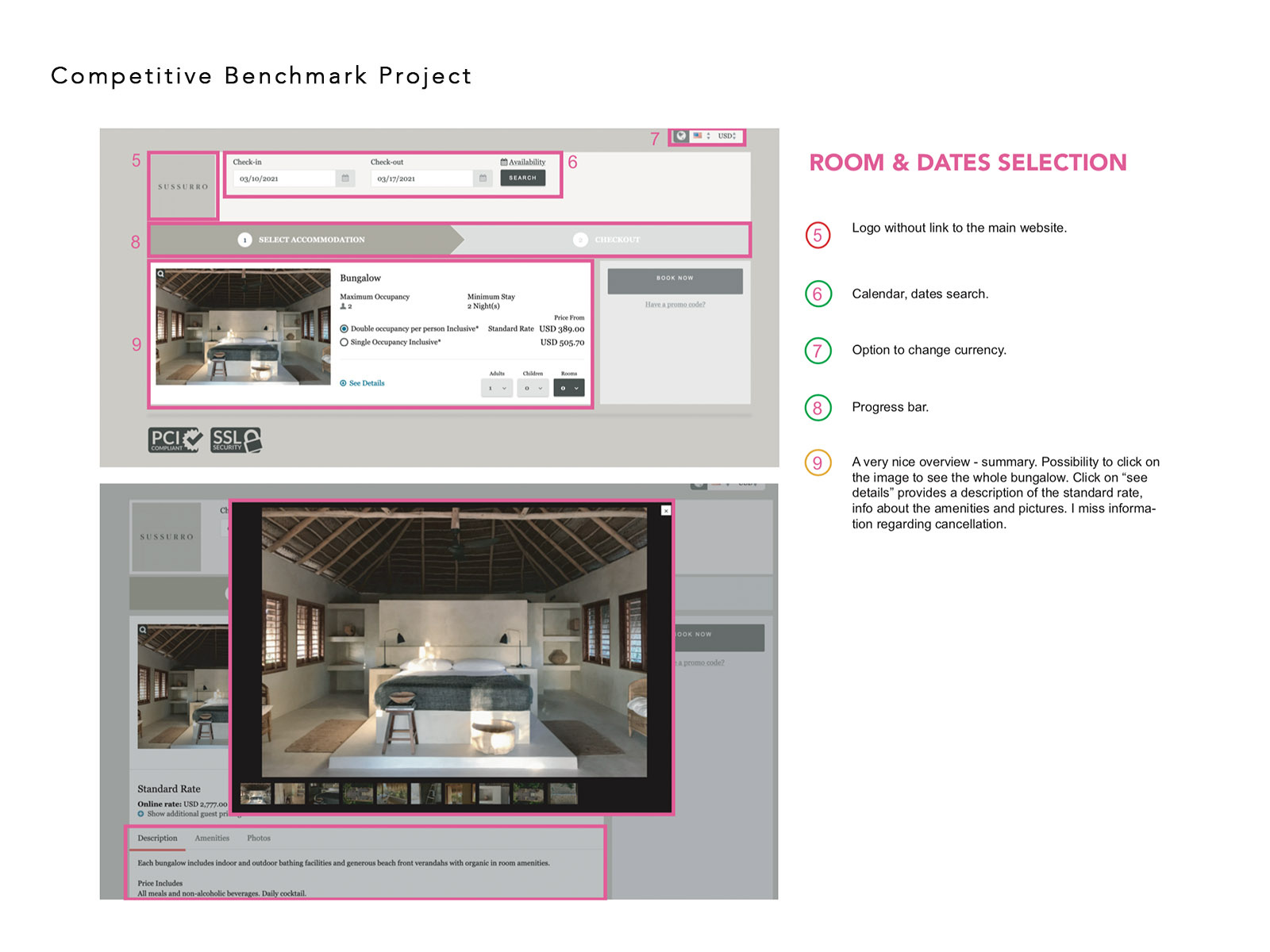Open the calendar icon in the Check-in field
Viewport: 1270px width, 952px height.
click(x=344, y=178)
